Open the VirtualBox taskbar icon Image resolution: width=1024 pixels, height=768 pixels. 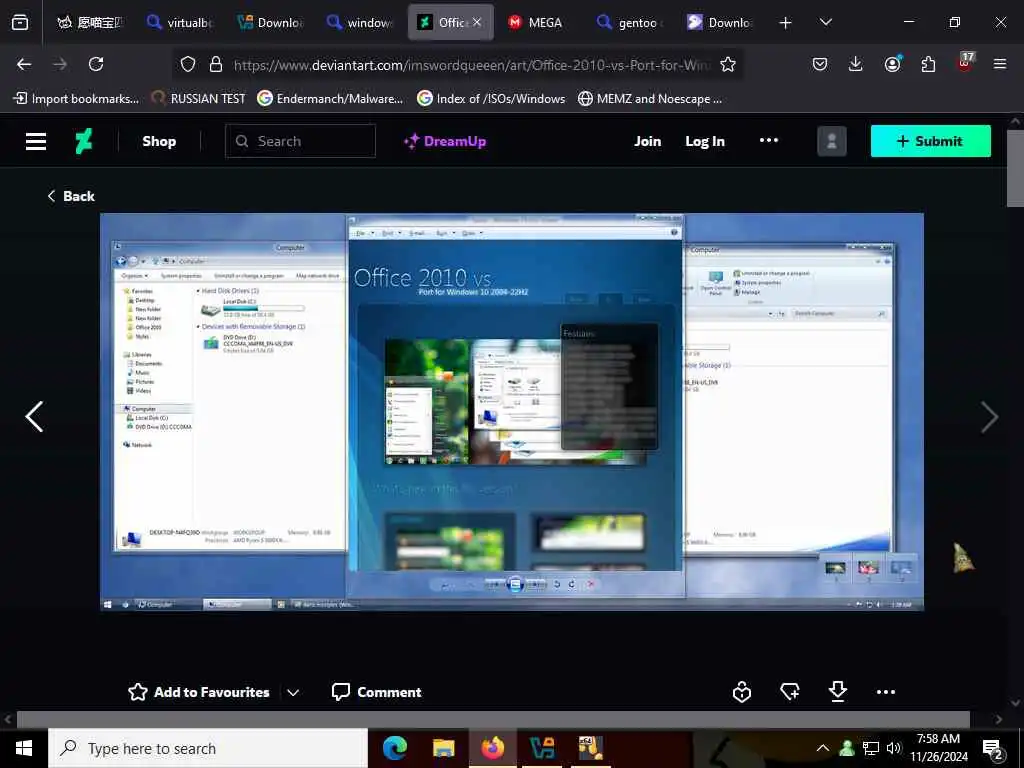(x=541, y=748)
